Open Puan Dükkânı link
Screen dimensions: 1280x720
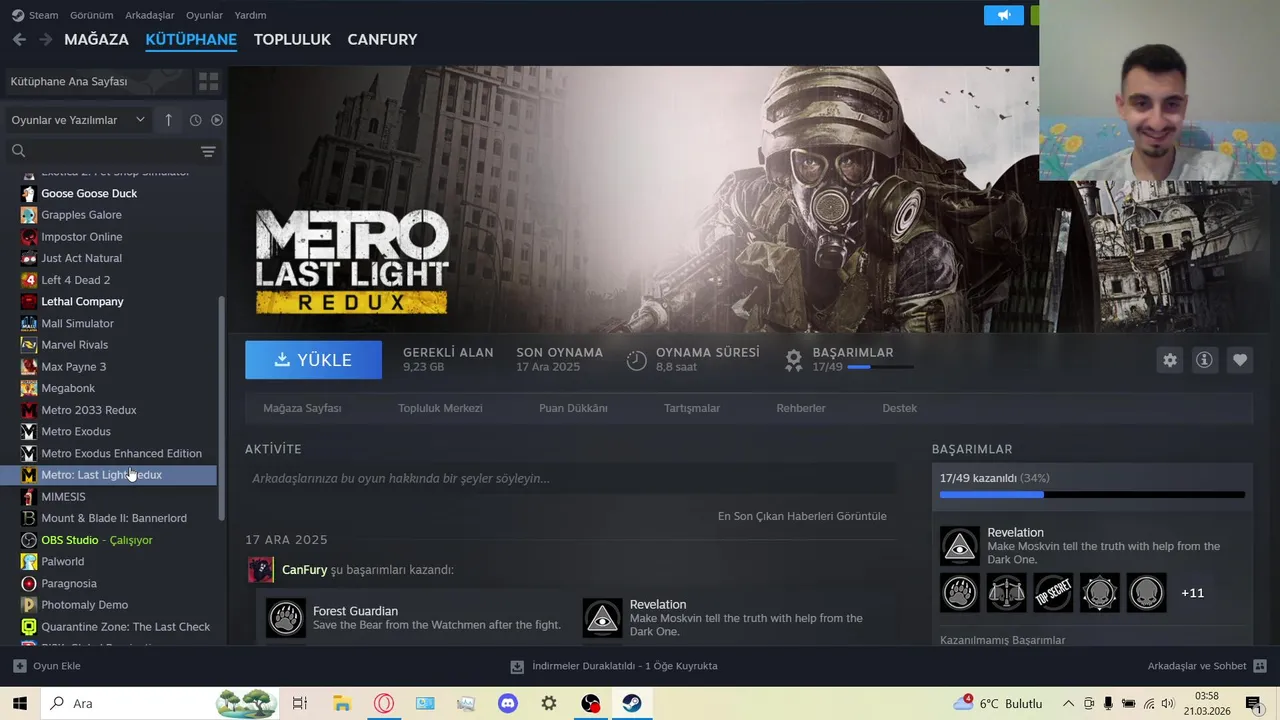(573, 408)
